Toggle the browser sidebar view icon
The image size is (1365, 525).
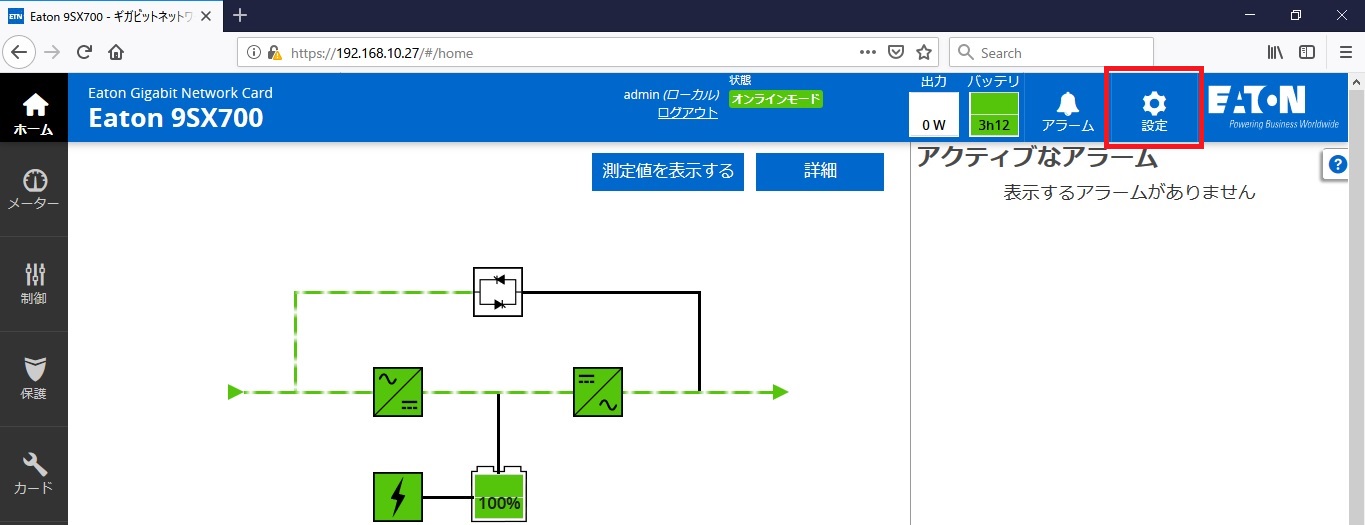tap(1307, 52)
